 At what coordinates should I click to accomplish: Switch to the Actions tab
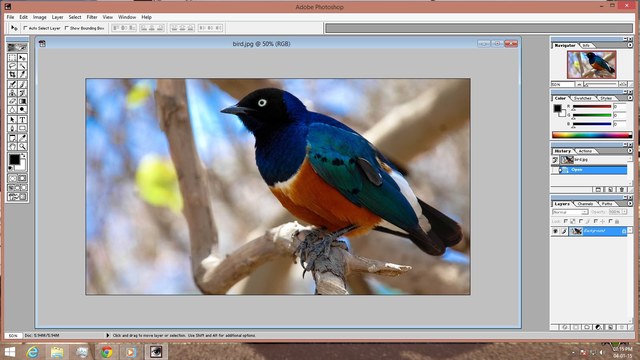[x=586, y=151]
